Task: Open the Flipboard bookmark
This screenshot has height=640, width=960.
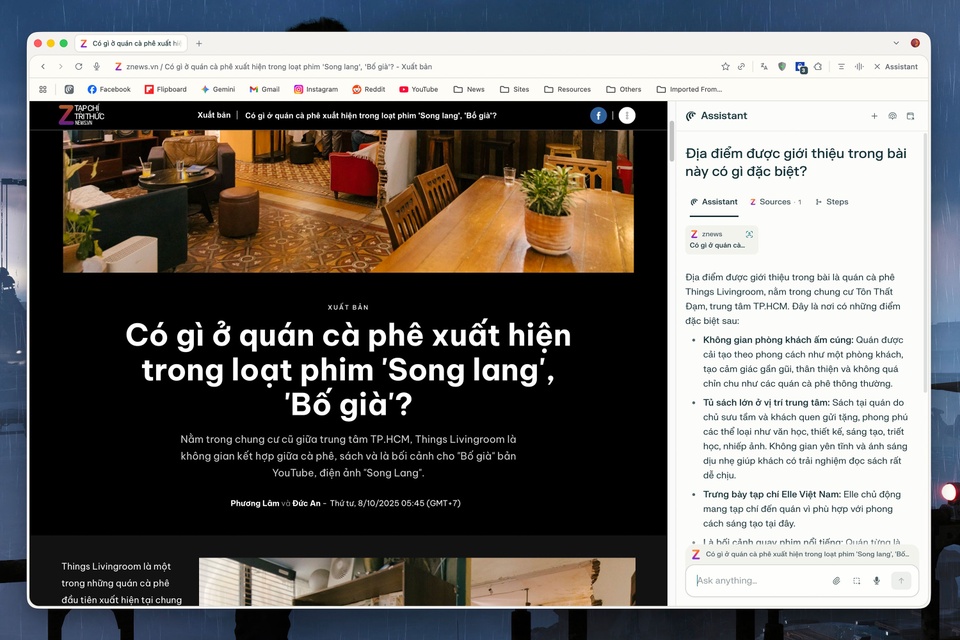Action: 165,89
